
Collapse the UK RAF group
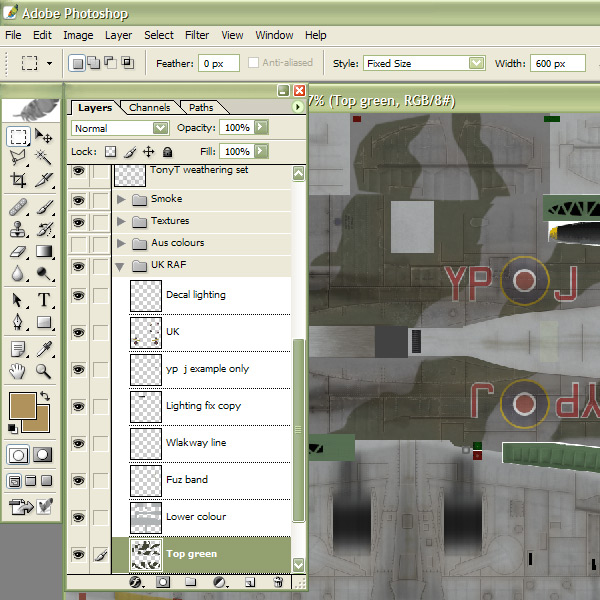[120, 266]
